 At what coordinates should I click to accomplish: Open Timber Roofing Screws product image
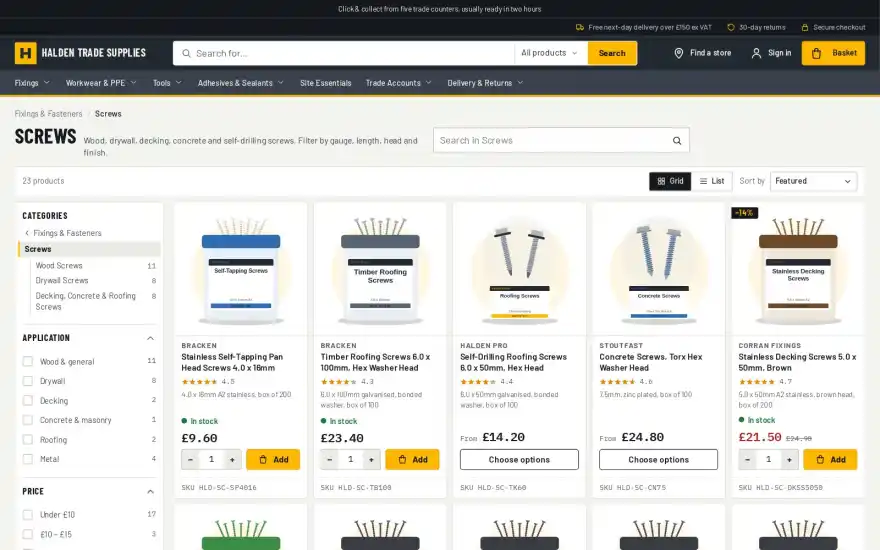[380, 269]
